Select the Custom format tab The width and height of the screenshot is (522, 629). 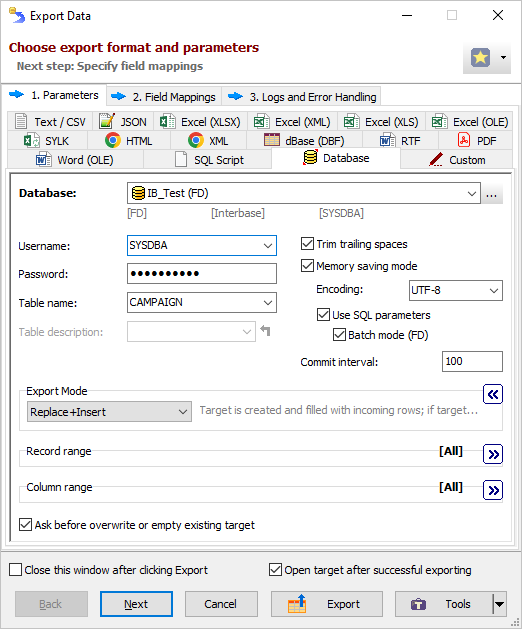point(457,160)
